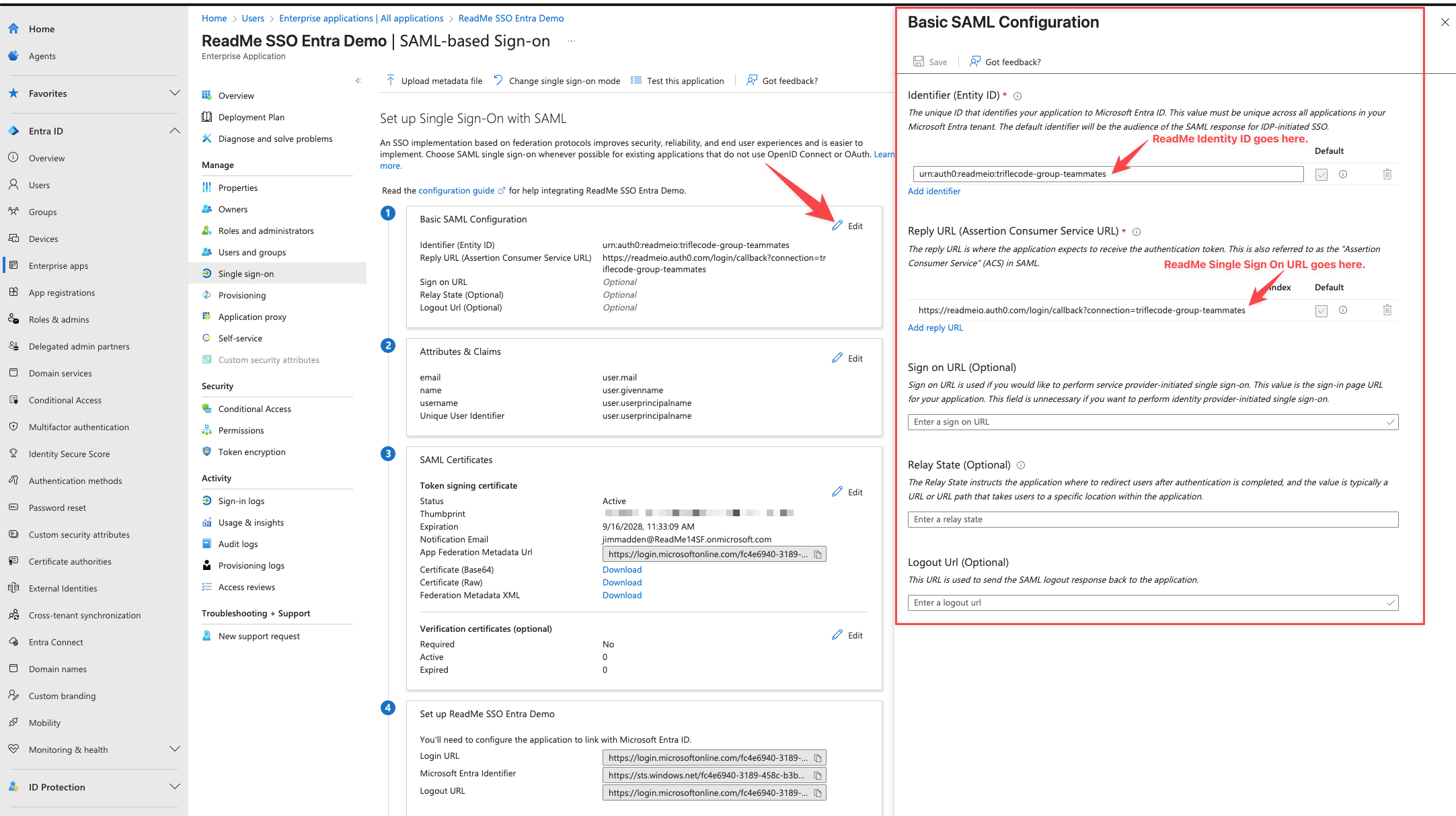The width and height of the screenshot is (1456, 816).
Task: Close the Basic SAML Configuration panel
Action: pos(1445,22)
